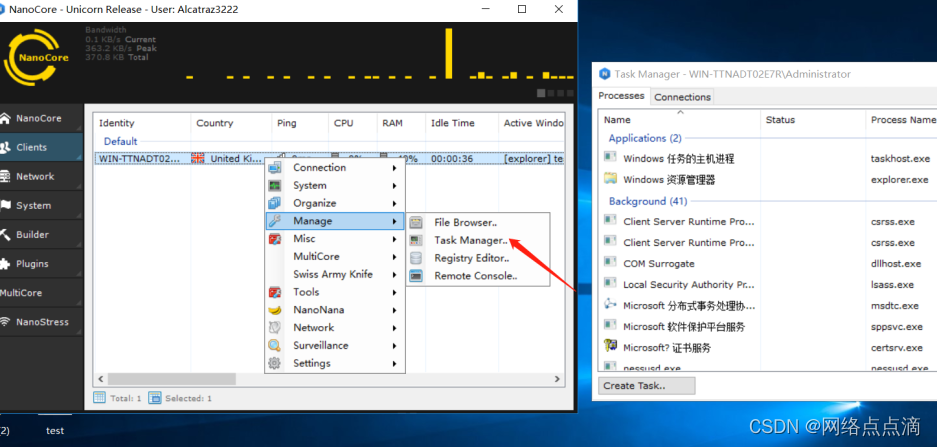This screenshot has height=447, width=937.
Task: Choose File Browser.. from Manage submenu
Action: (477, 223)
